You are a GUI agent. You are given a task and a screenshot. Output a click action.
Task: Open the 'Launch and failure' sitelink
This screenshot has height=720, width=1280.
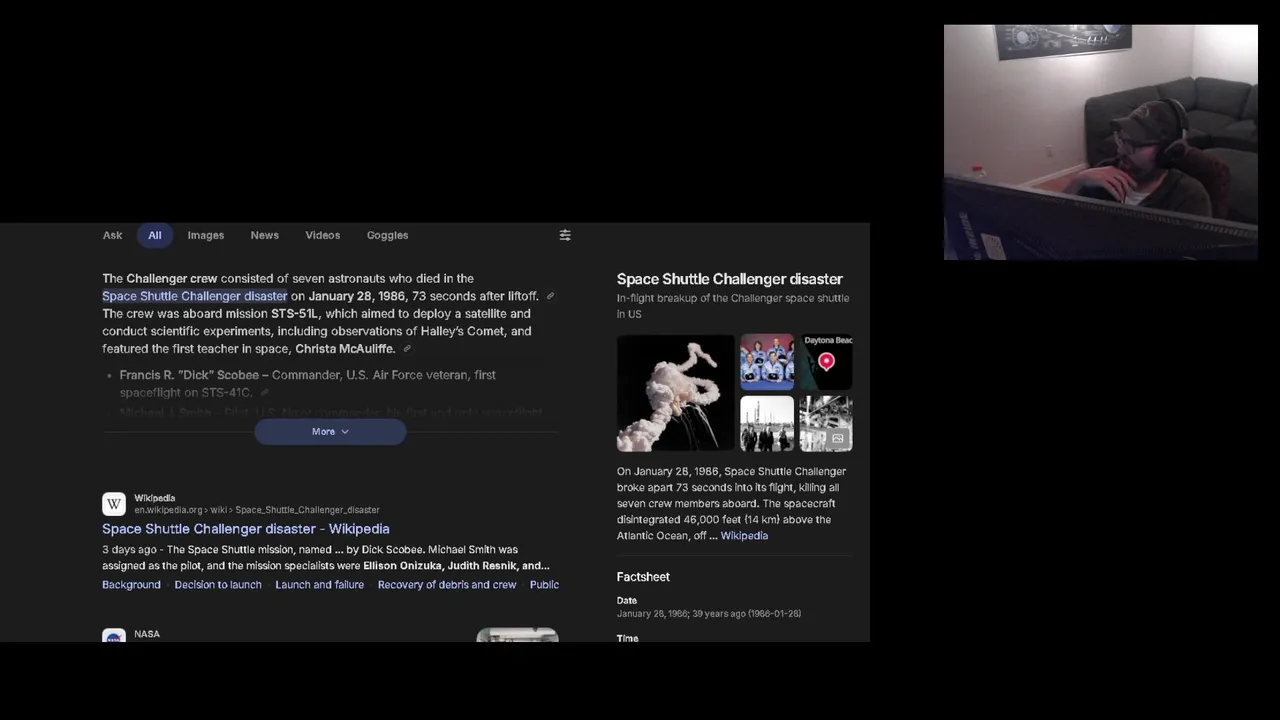320,585
